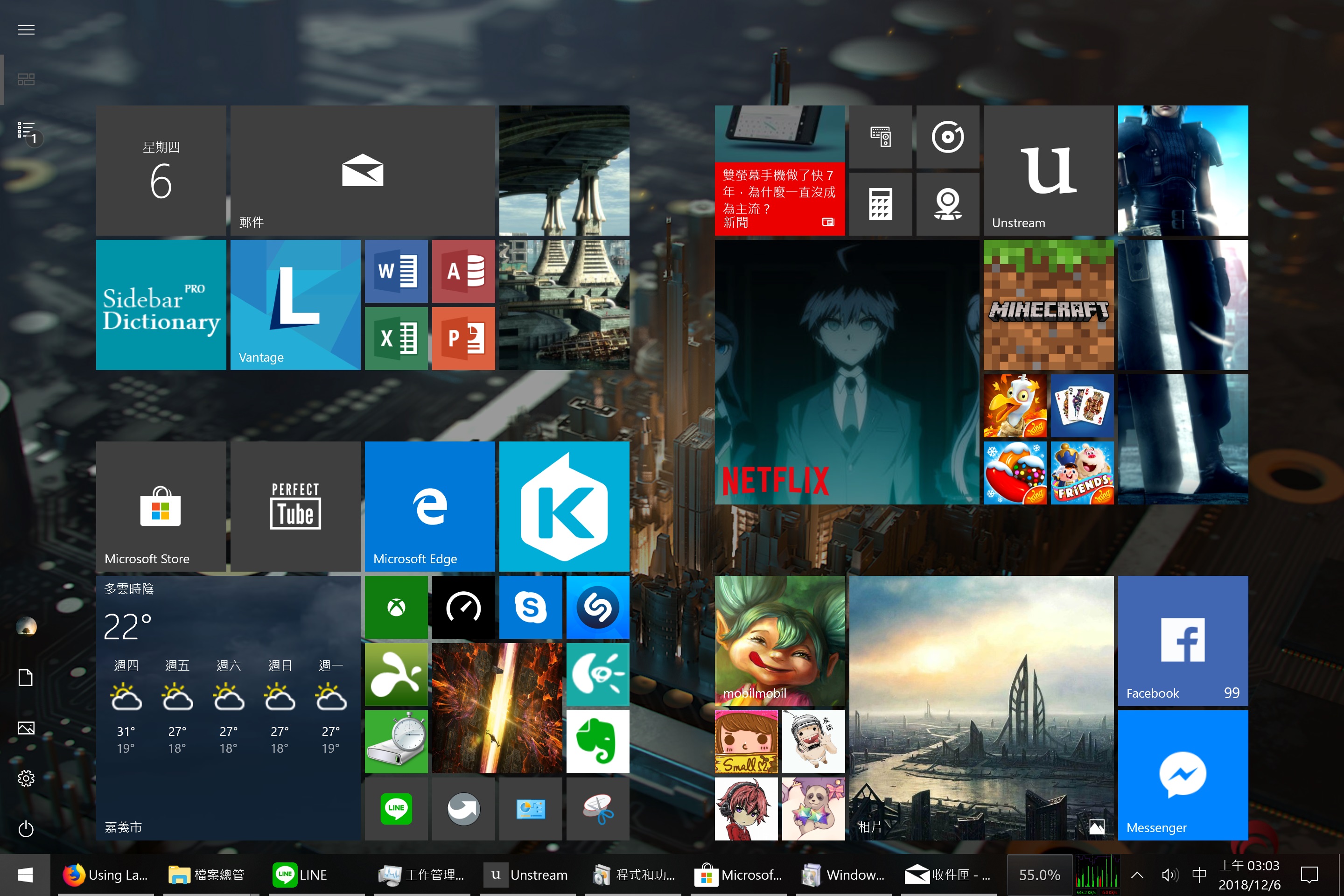
Task: Open the Groove Music tile
Action: [948, 137]
